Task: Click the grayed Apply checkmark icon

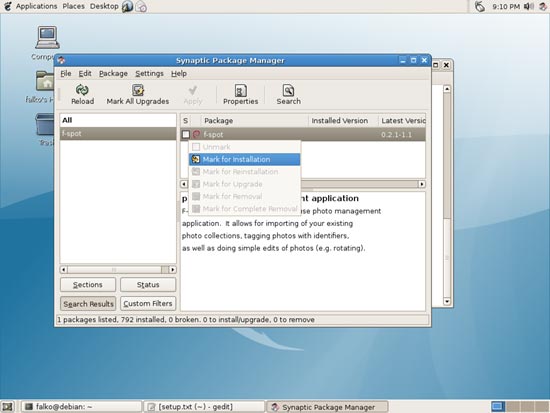Action: point(193,90)
